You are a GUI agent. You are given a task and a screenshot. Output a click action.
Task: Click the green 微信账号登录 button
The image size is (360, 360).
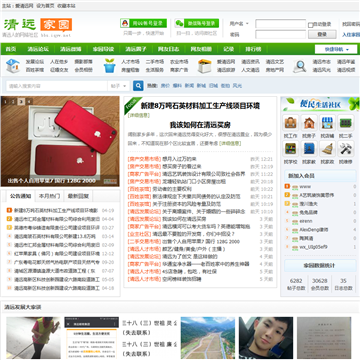(x=197, y=23)
